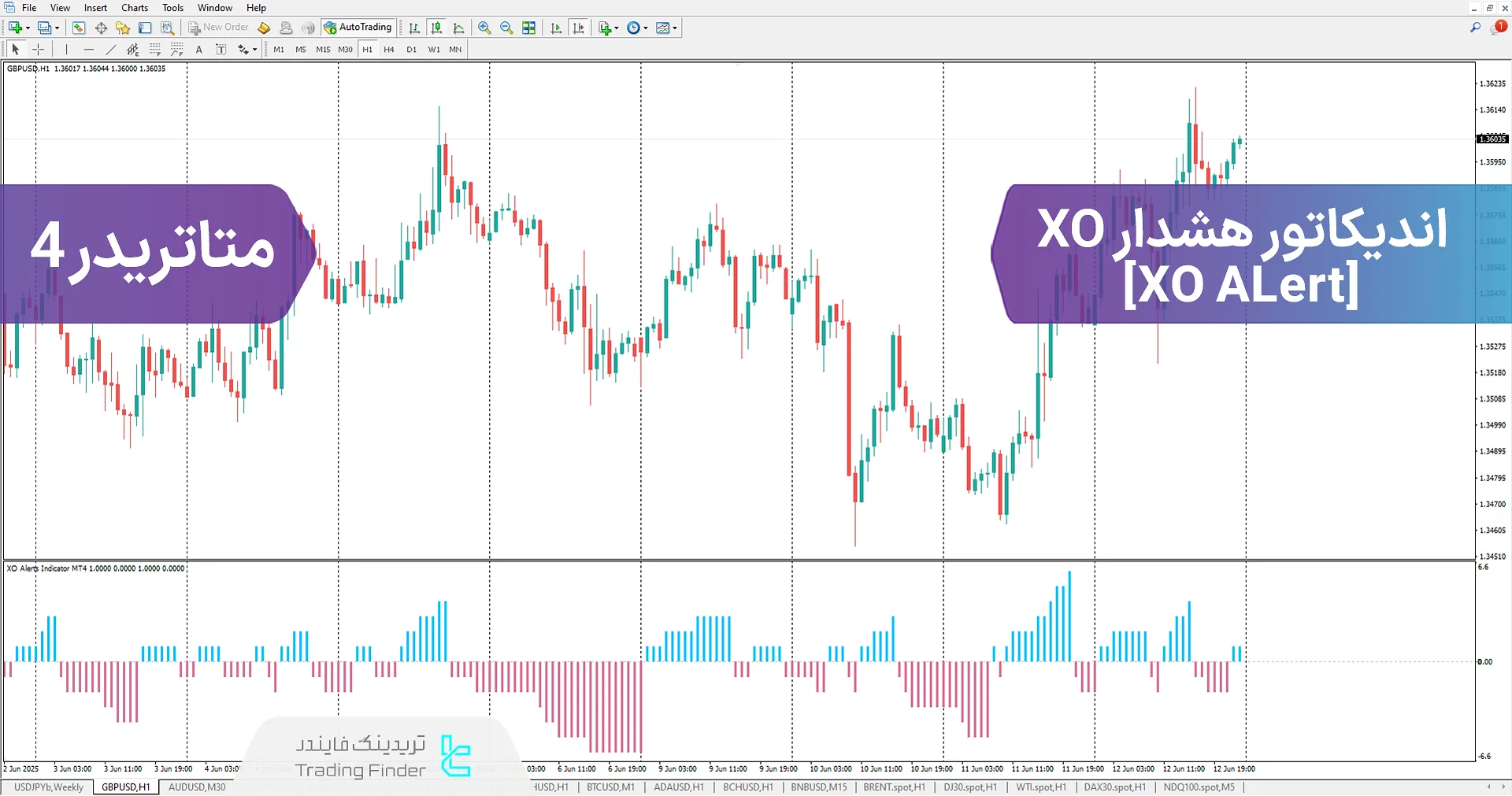Draw a horizontal line on the chart
This screenshot has width=1512, height=796.
click(89, 49)
